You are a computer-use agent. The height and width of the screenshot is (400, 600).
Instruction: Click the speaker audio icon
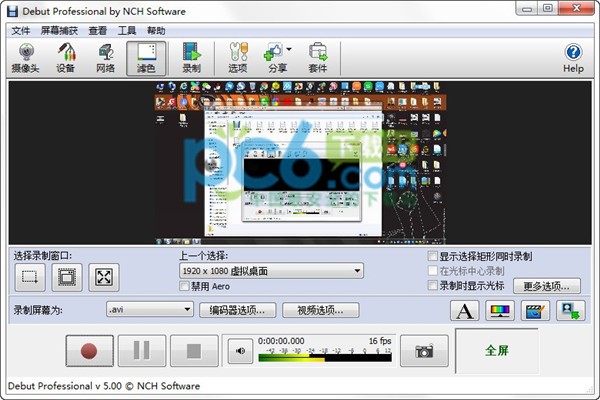point(240,351)
